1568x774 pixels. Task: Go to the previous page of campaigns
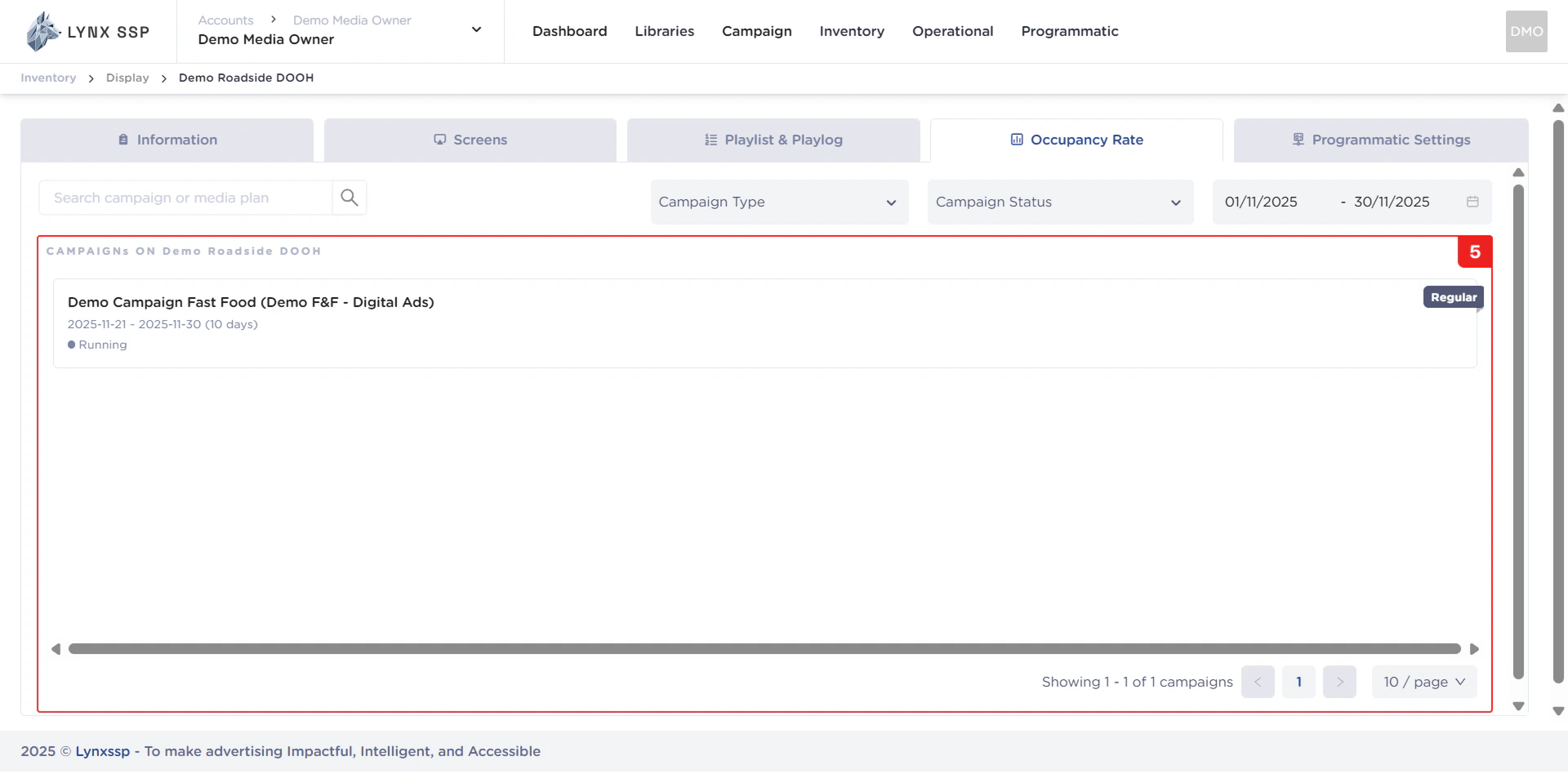click(x=1258, y=682)
